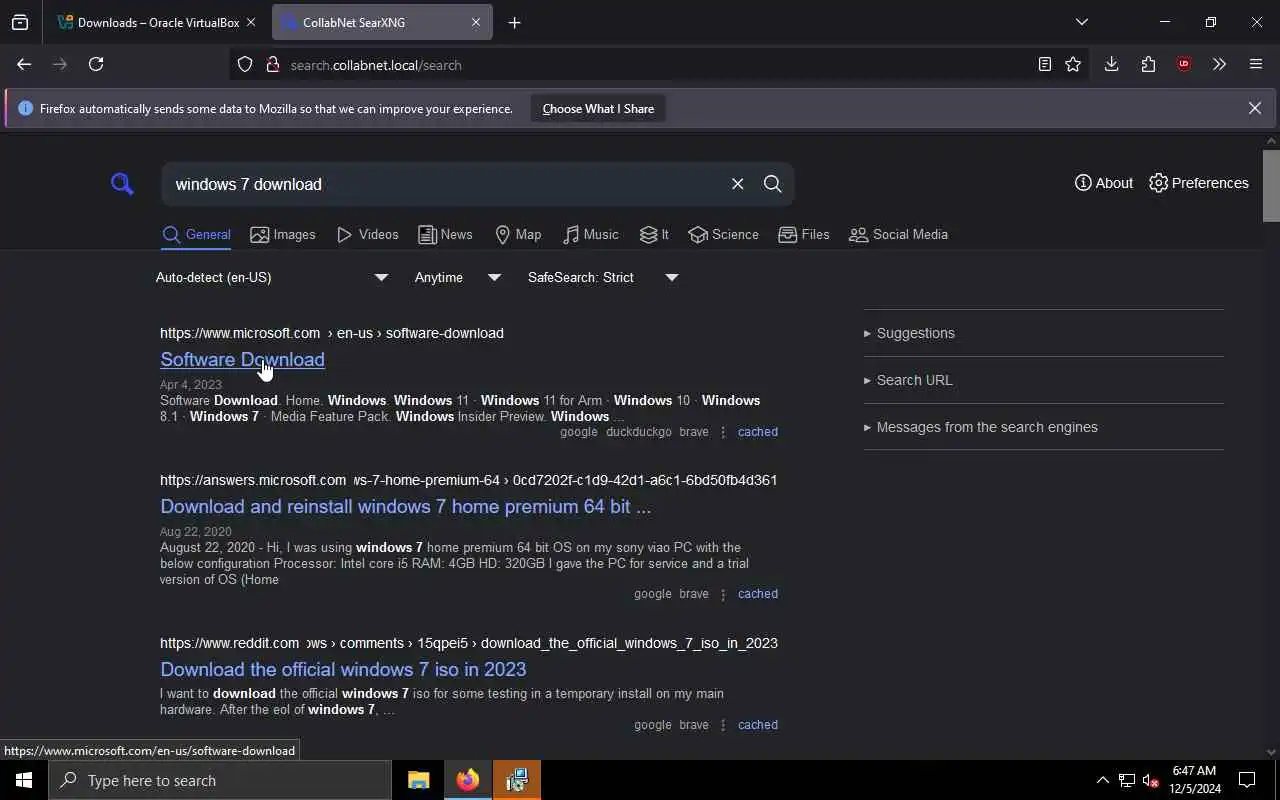Switch to the Map category tab
Screen dimensions: 1280x800
[x=518, y=235]
